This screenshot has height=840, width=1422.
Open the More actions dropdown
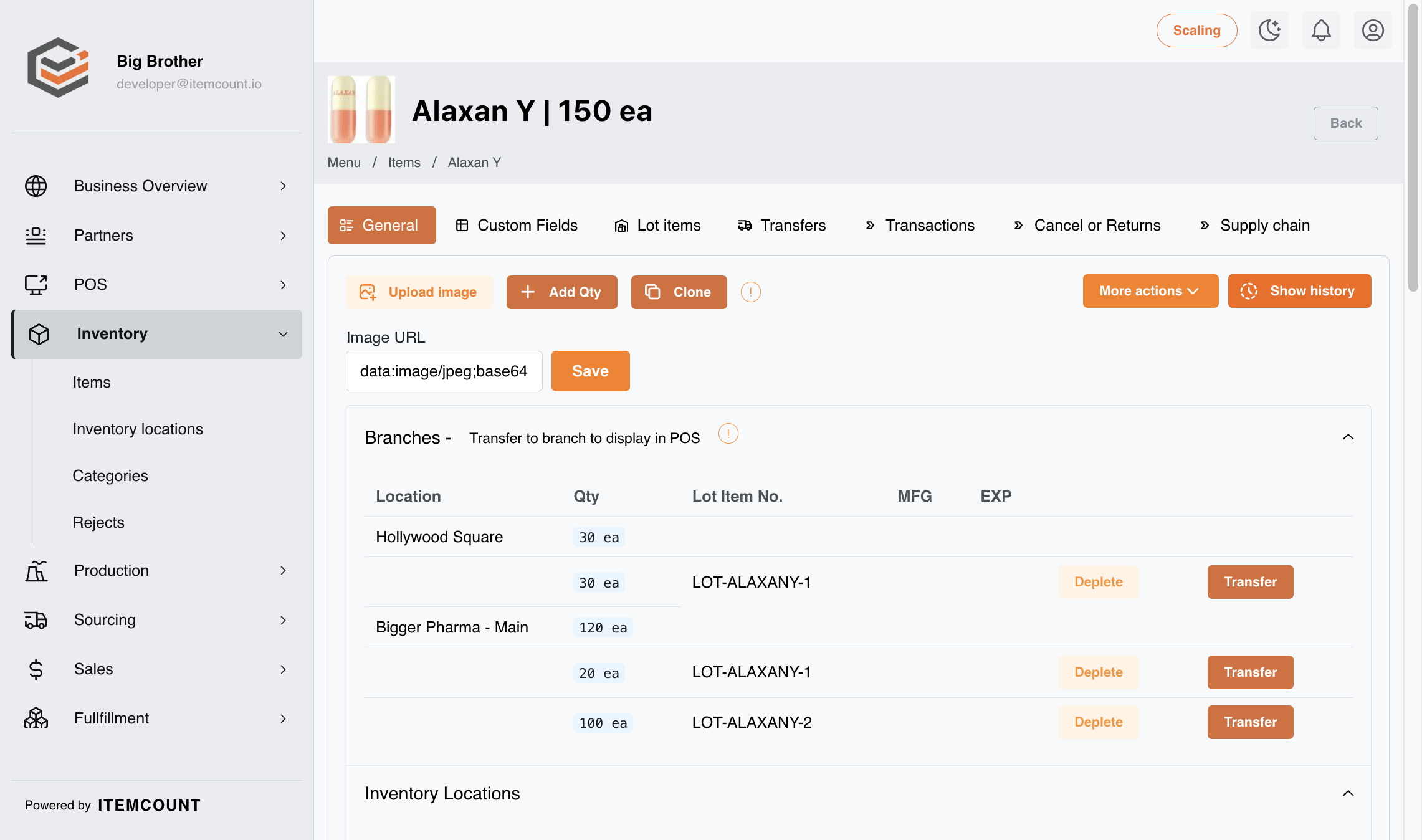tap(1150, 291)
